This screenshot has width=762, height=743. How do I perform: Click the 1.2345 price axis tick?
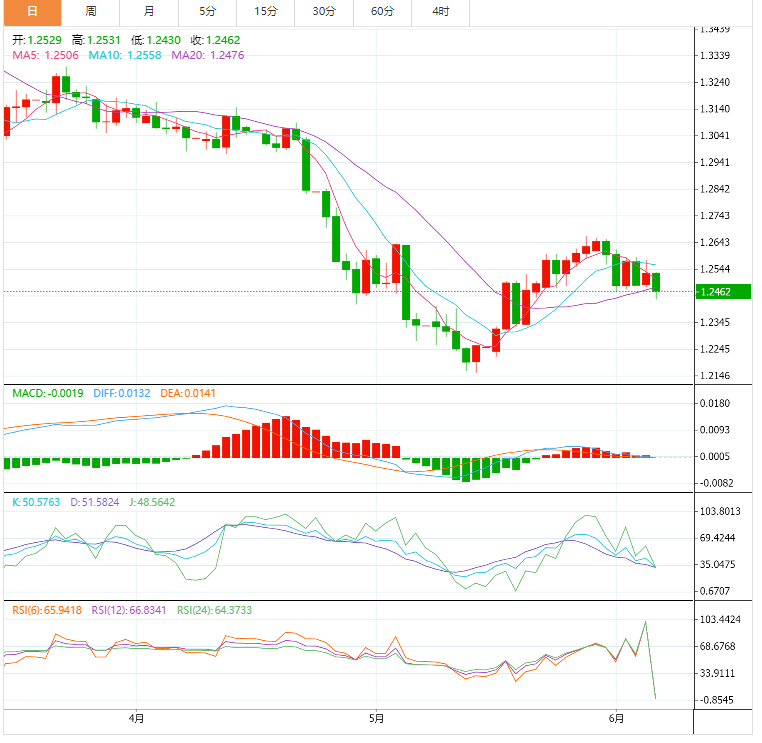pyautogui.click(x=715, y=323)
